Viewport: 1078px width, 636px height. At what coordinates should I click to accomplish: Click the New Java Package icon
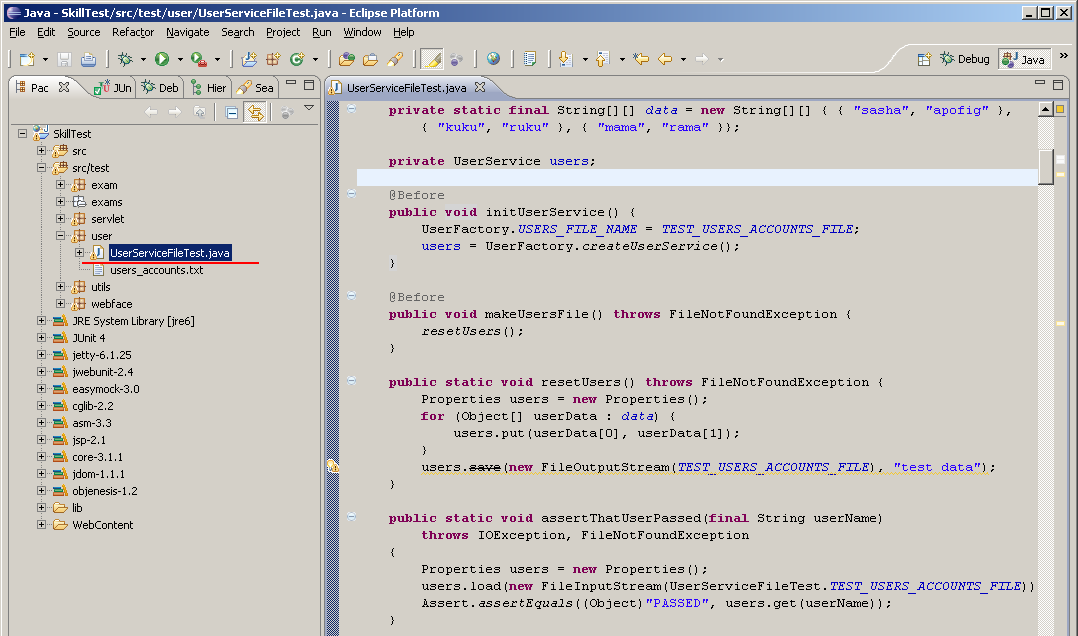273,59
